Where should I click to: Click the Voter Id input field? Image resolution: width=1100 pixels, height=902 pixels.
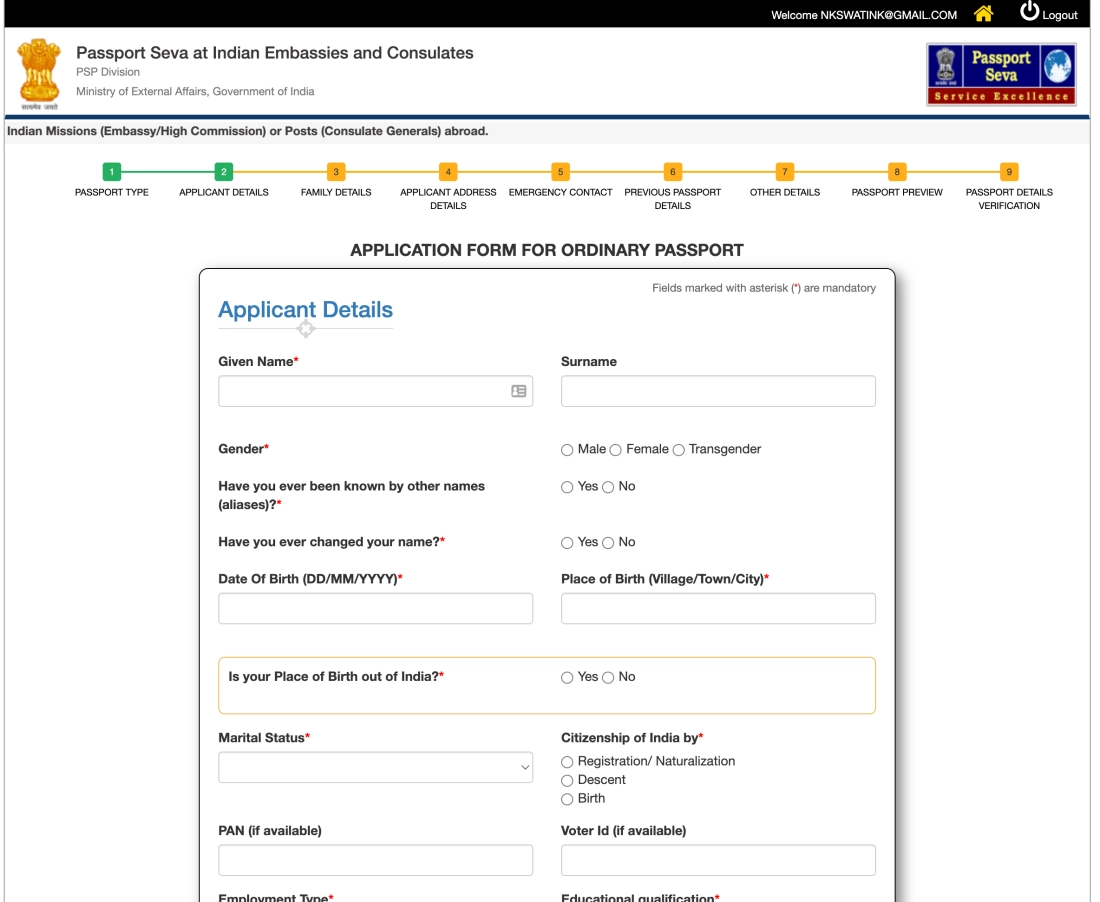pos(718,860)
